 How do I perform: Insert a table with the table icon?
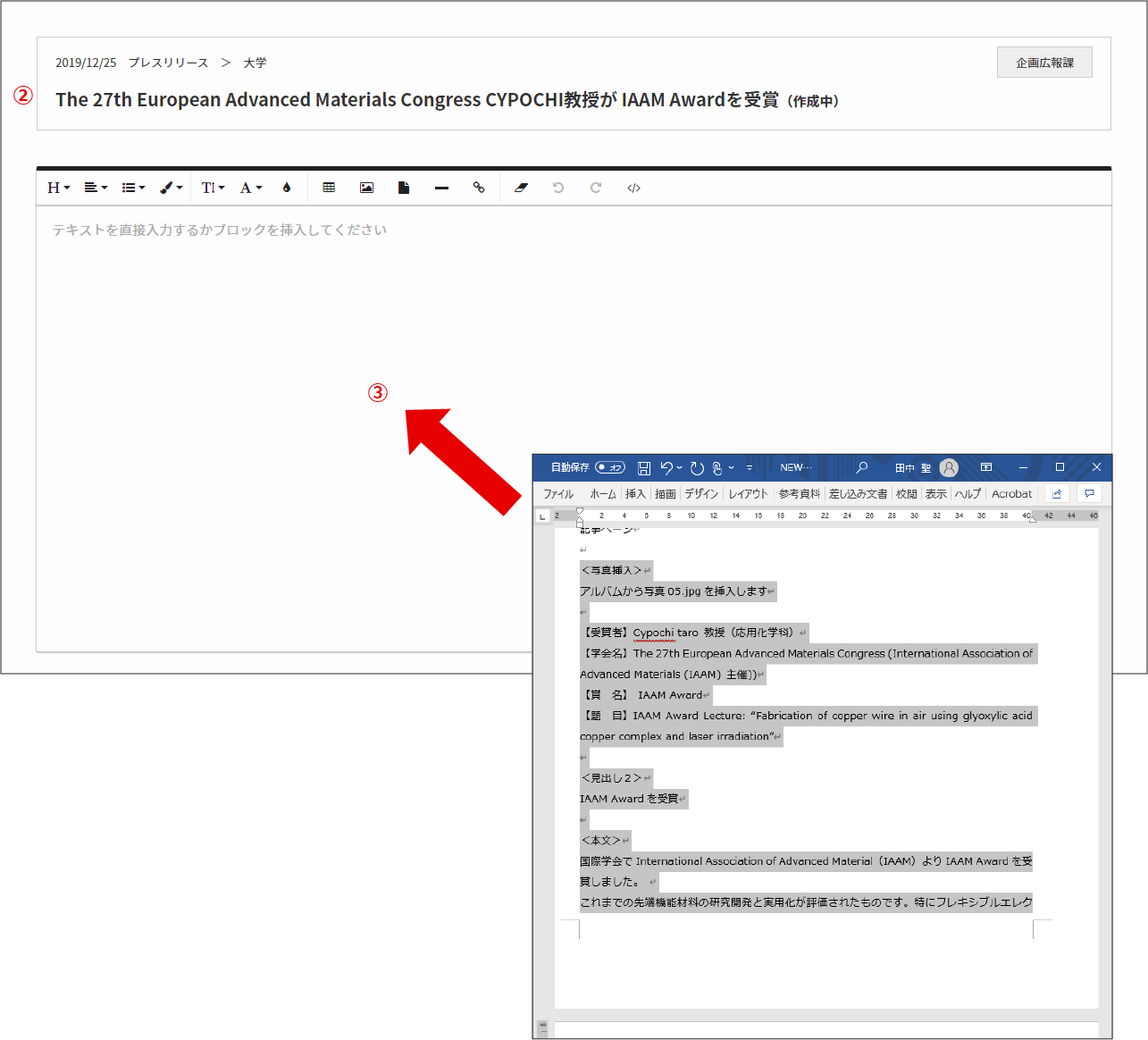coord(329,188)
